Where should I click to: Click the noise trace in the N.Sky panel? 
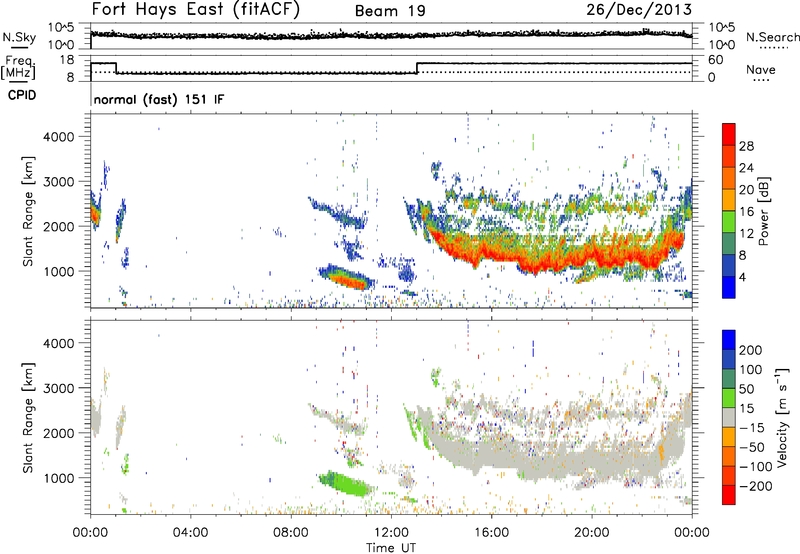click(x=391, y=35)
